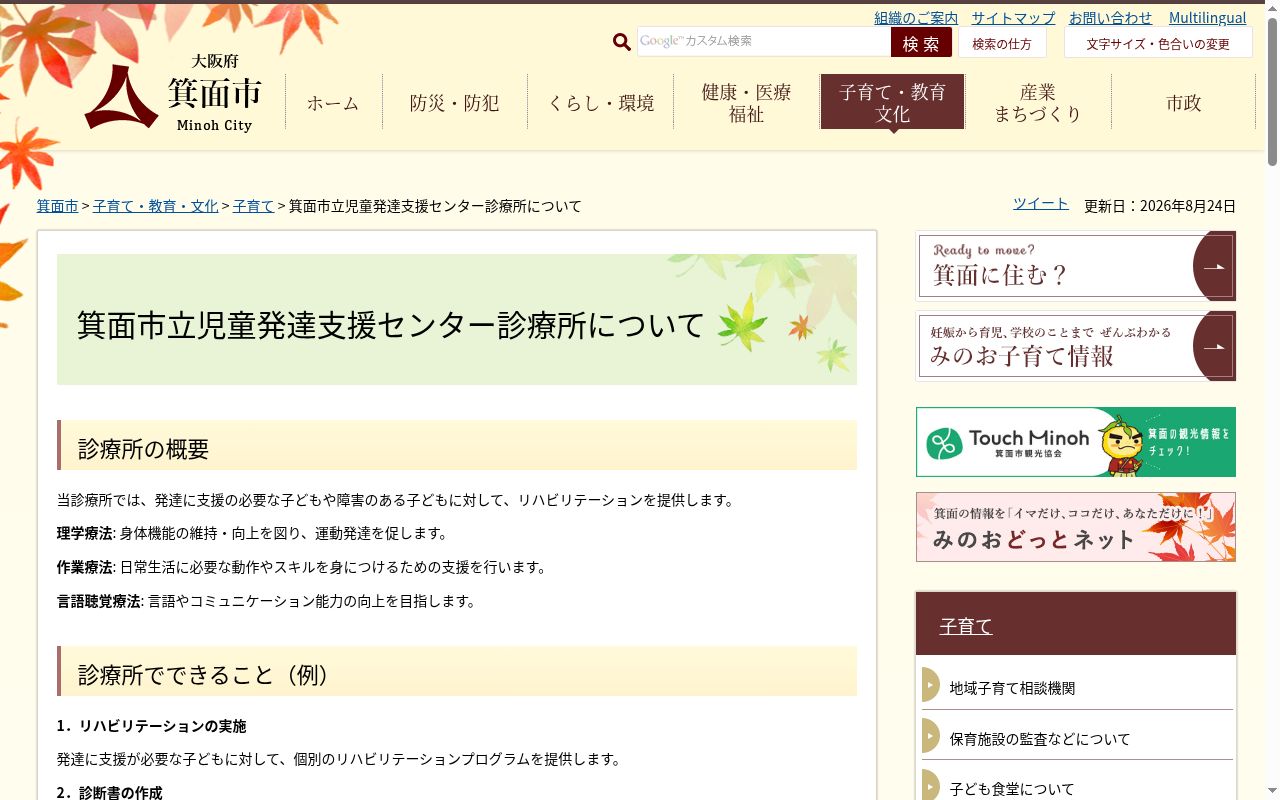Open the 防災・防犯 navigation tab
The width and height of the screenshot is (1280, 800).
coord(455,102)
